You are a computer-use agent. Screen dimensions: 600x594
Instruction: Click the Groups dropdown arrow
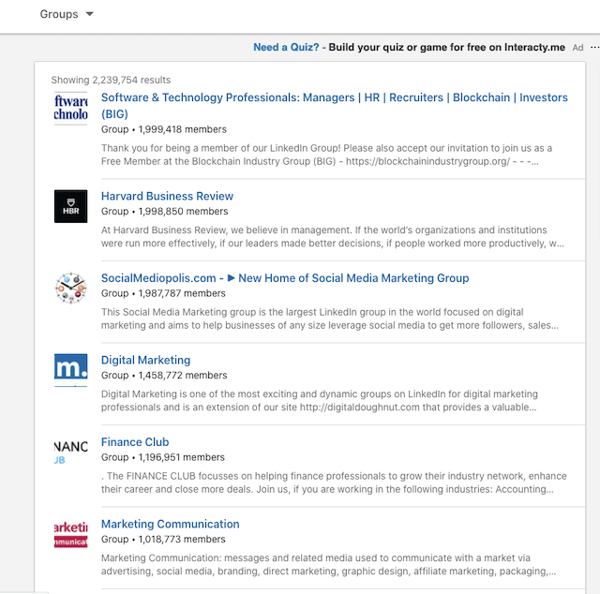90,14
